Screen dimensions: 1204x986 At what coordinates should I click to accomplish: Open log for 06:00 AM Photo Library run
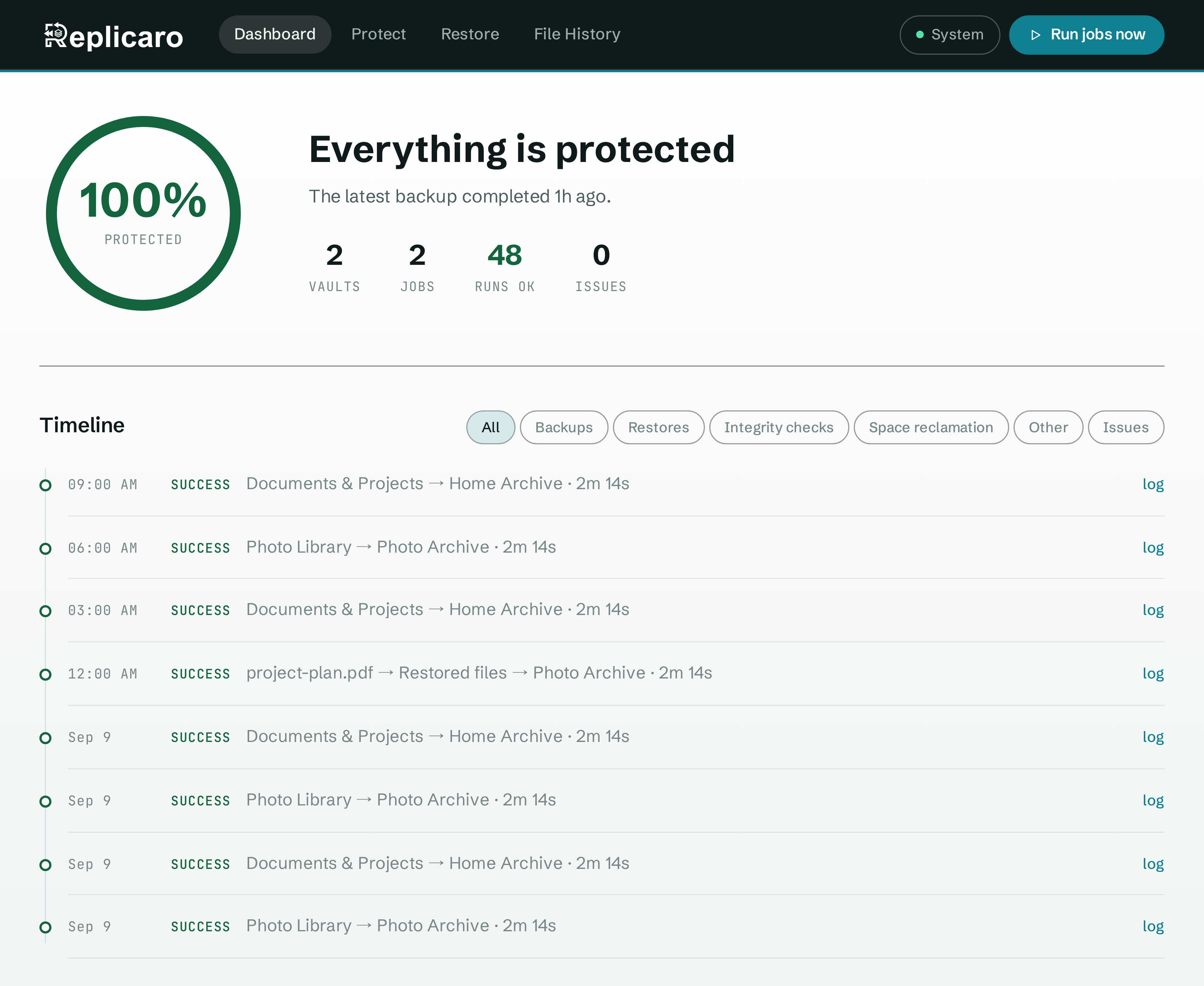point(1153,548)
